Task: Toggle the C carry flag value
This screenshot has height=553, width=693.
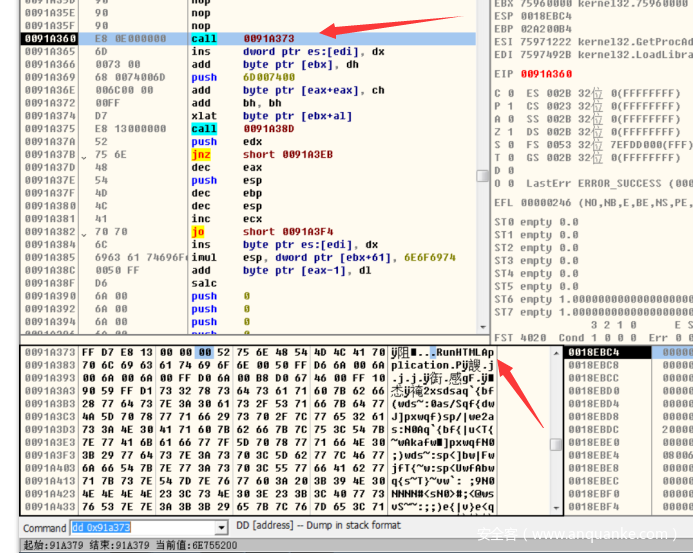Action: click(x=510, y=93)
